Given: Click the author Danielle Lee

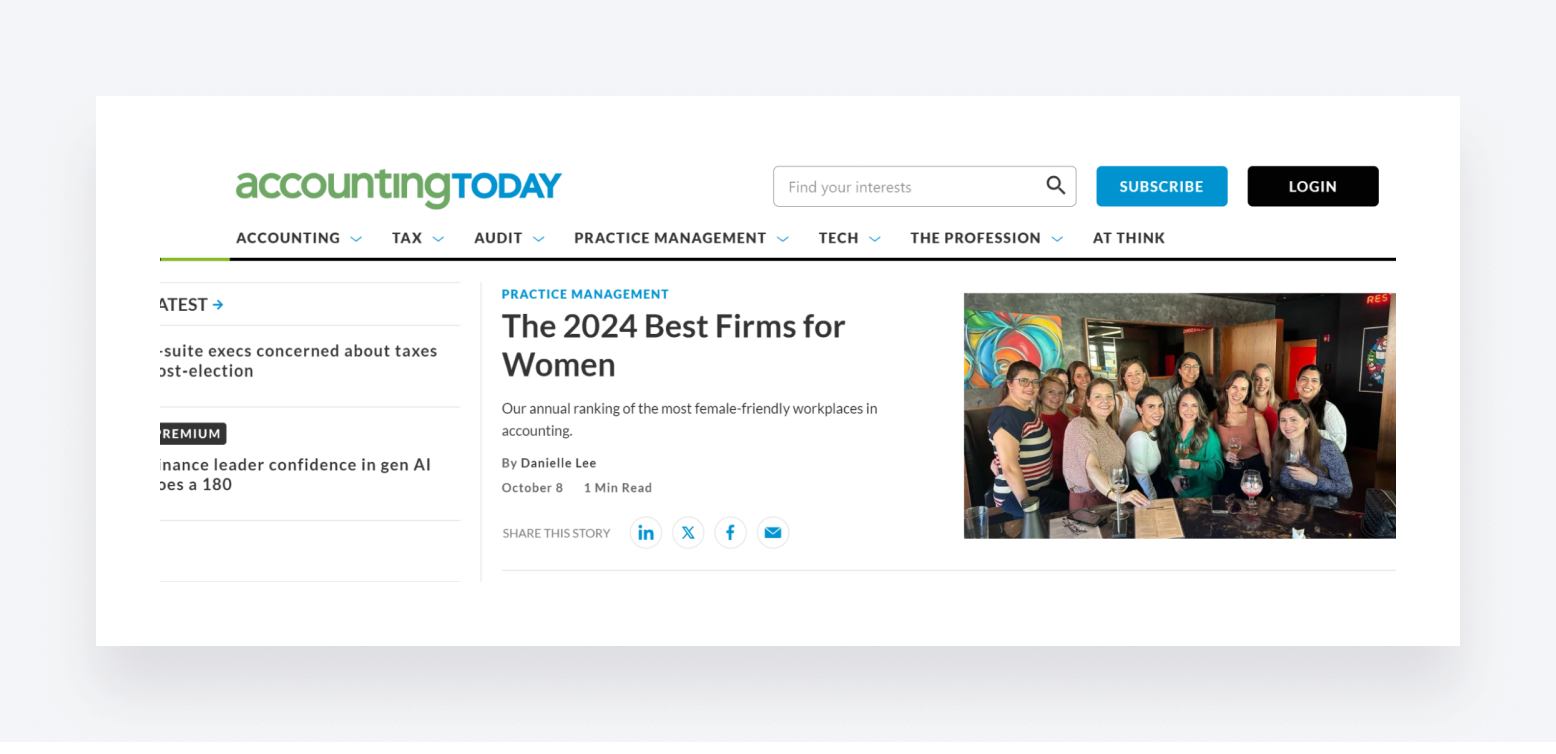Looking at the screenshot, I should coord(557,462).
